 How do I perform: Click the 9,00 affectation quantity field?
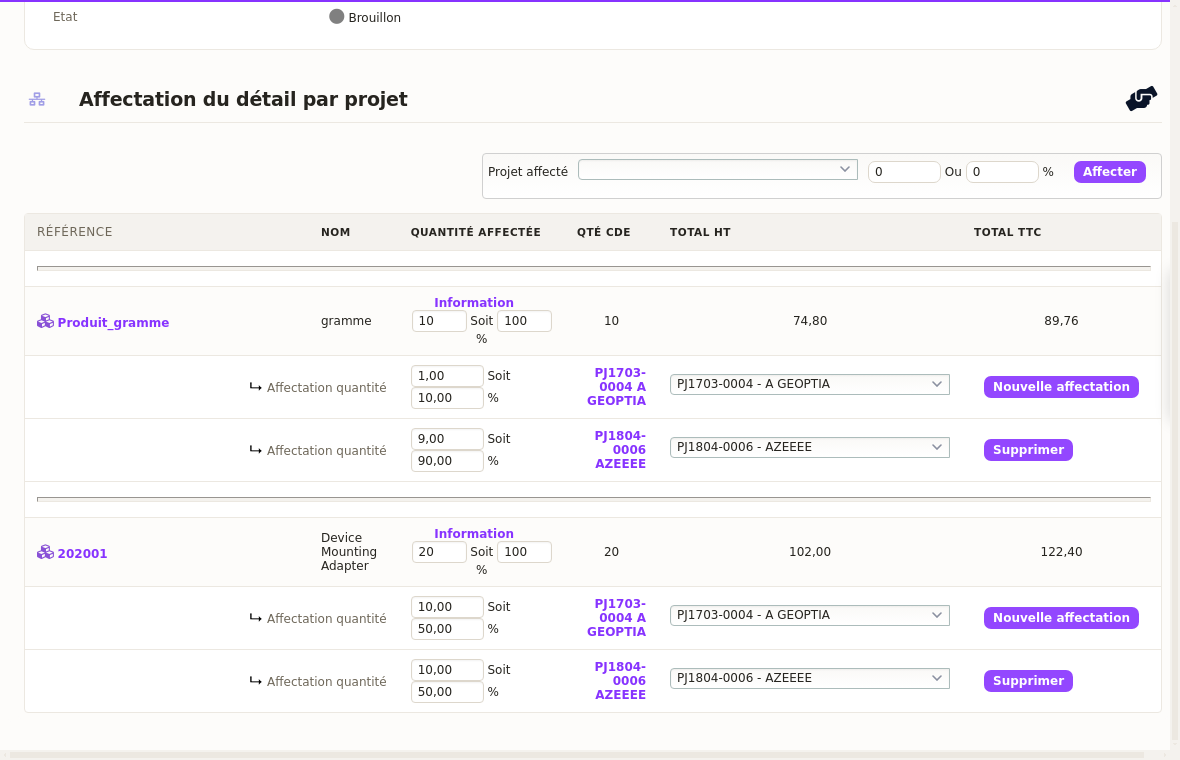[447, 439]
